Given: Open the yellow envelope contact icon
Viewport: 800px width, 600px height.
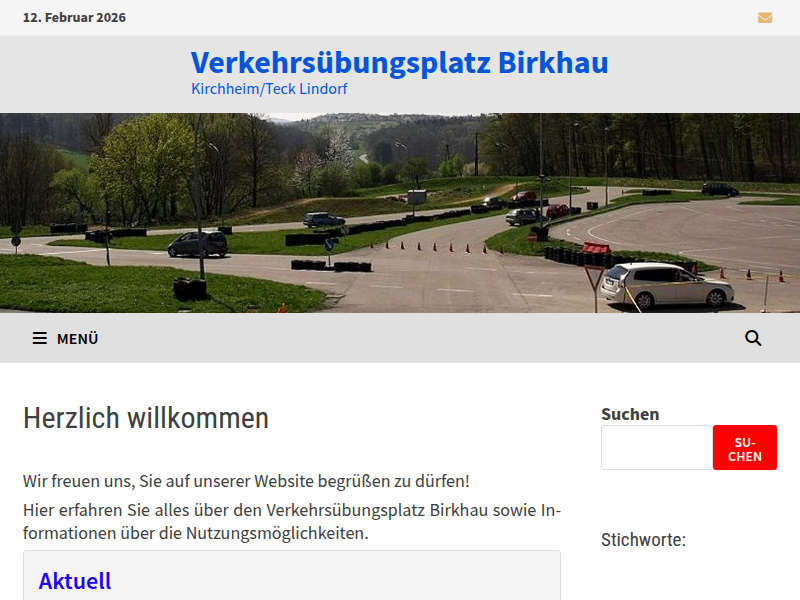Looking at the screenshot, I should (765, 17).
